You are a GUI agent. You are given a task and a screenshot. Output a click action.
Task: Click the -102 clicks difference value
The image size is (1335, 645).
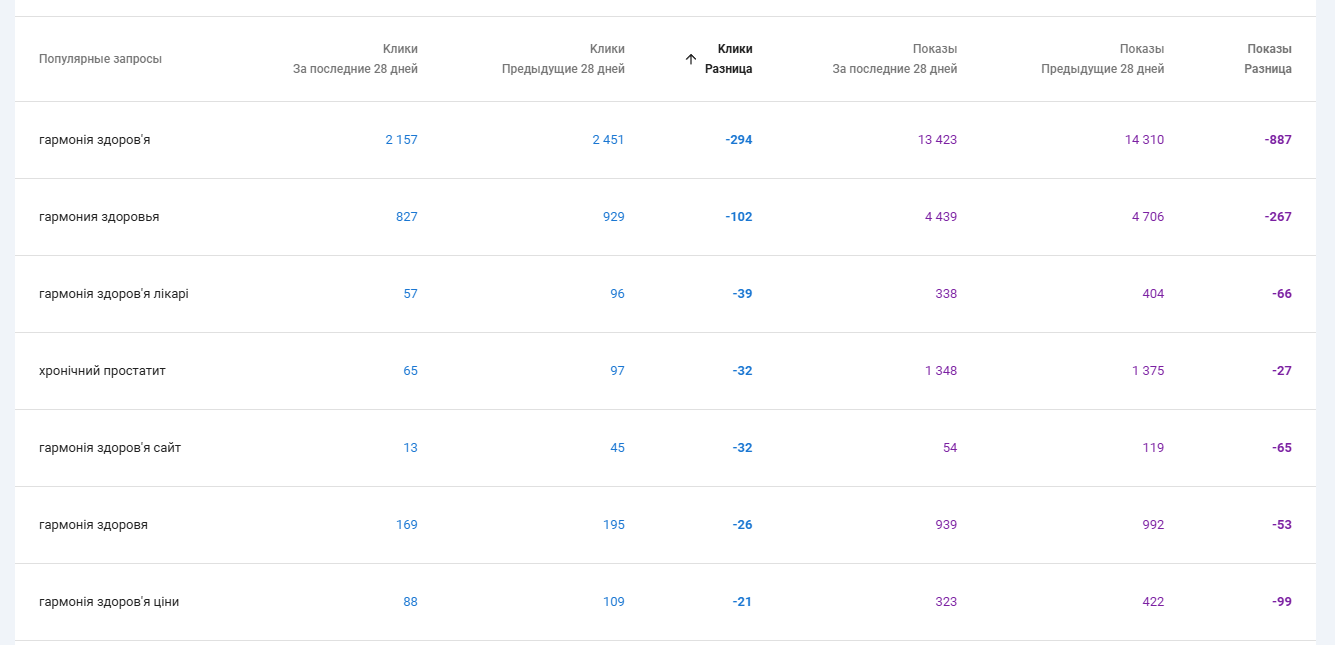point(739,217)
